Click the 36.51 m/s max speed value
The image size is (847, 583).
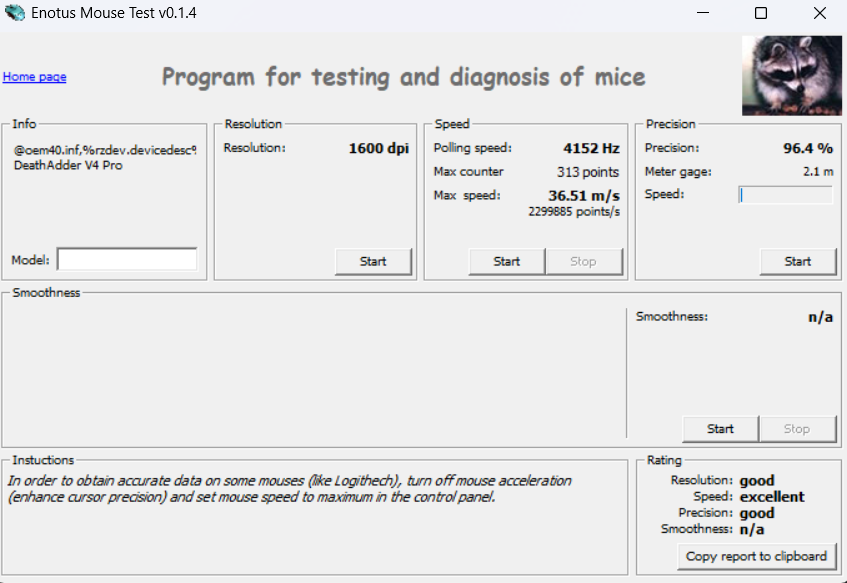[x=584, y=195]
